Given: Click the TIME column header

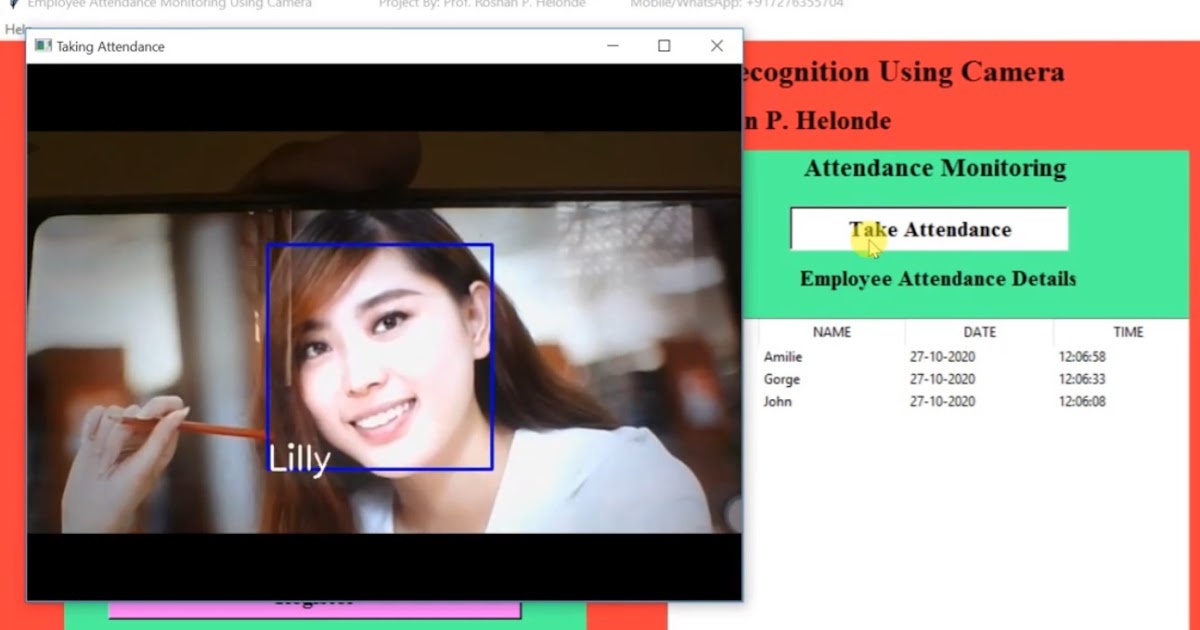Looking at the screenshot, I should coord(1128,331).
